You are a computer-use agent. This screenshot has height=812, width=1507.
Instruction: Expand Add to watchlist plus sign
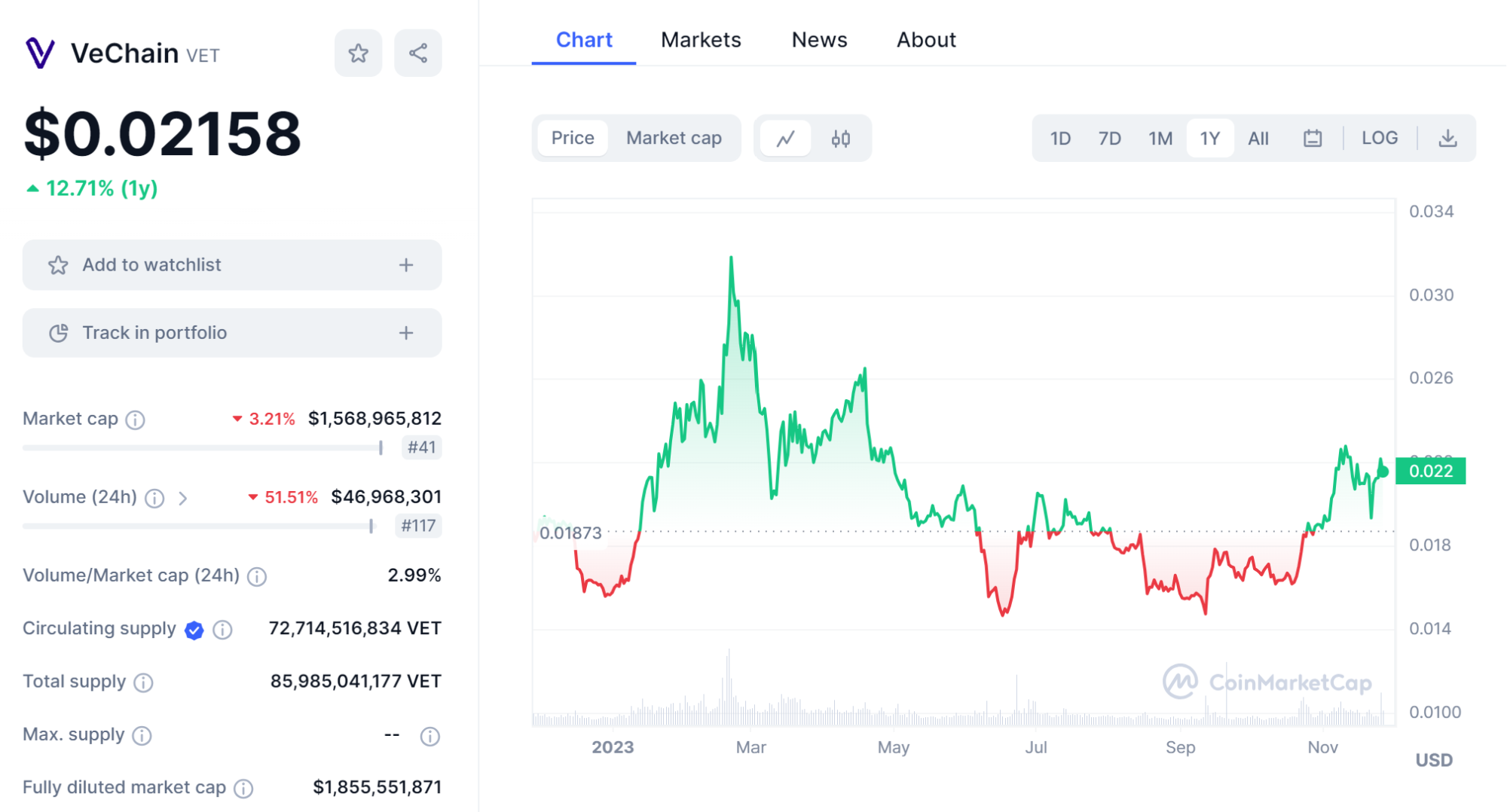[406, 265]
